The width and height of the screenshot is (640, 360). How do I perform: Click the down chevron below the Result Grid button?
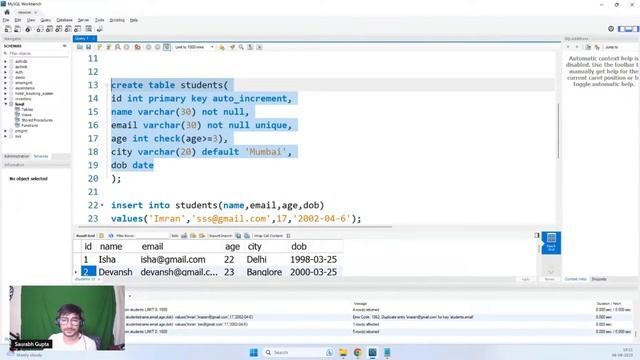tap(551, 271)
